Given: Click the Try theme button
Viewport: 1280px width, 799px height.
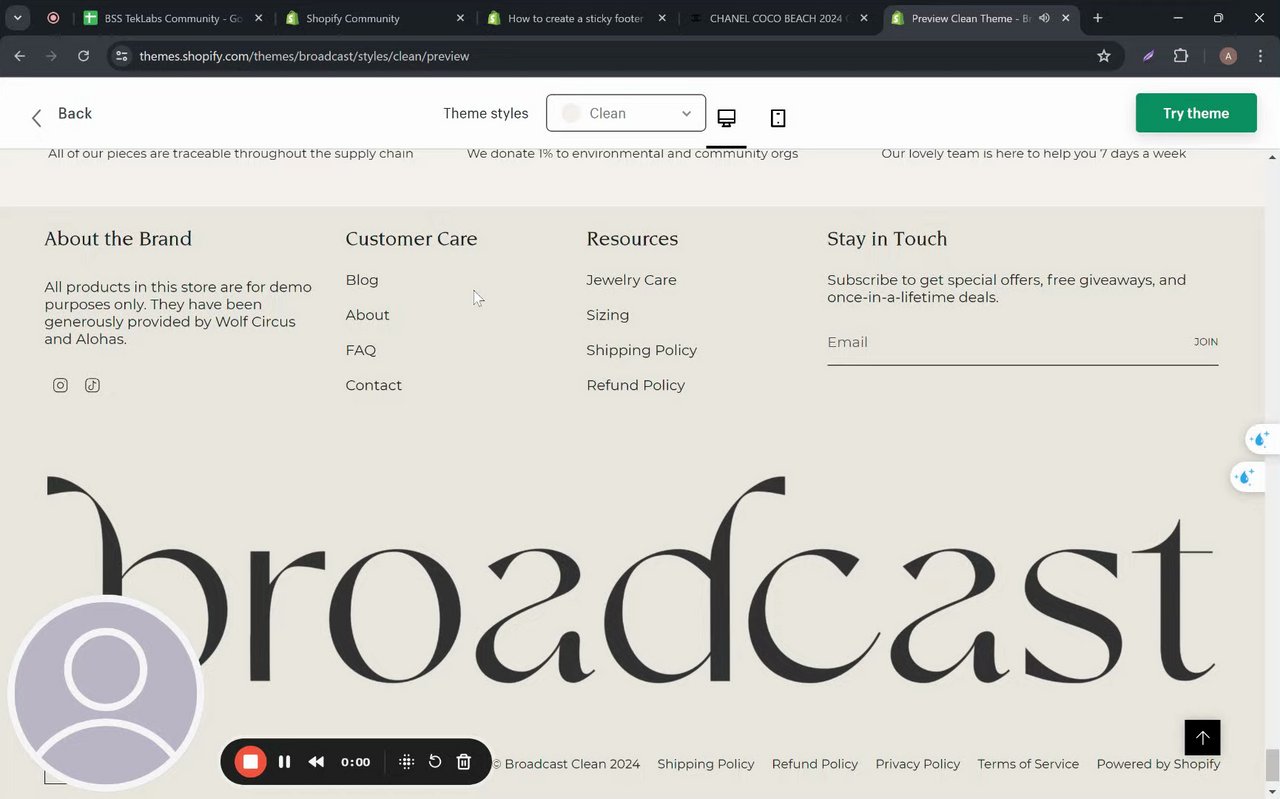Looking at the screenshot, I should pos(1196,113).
